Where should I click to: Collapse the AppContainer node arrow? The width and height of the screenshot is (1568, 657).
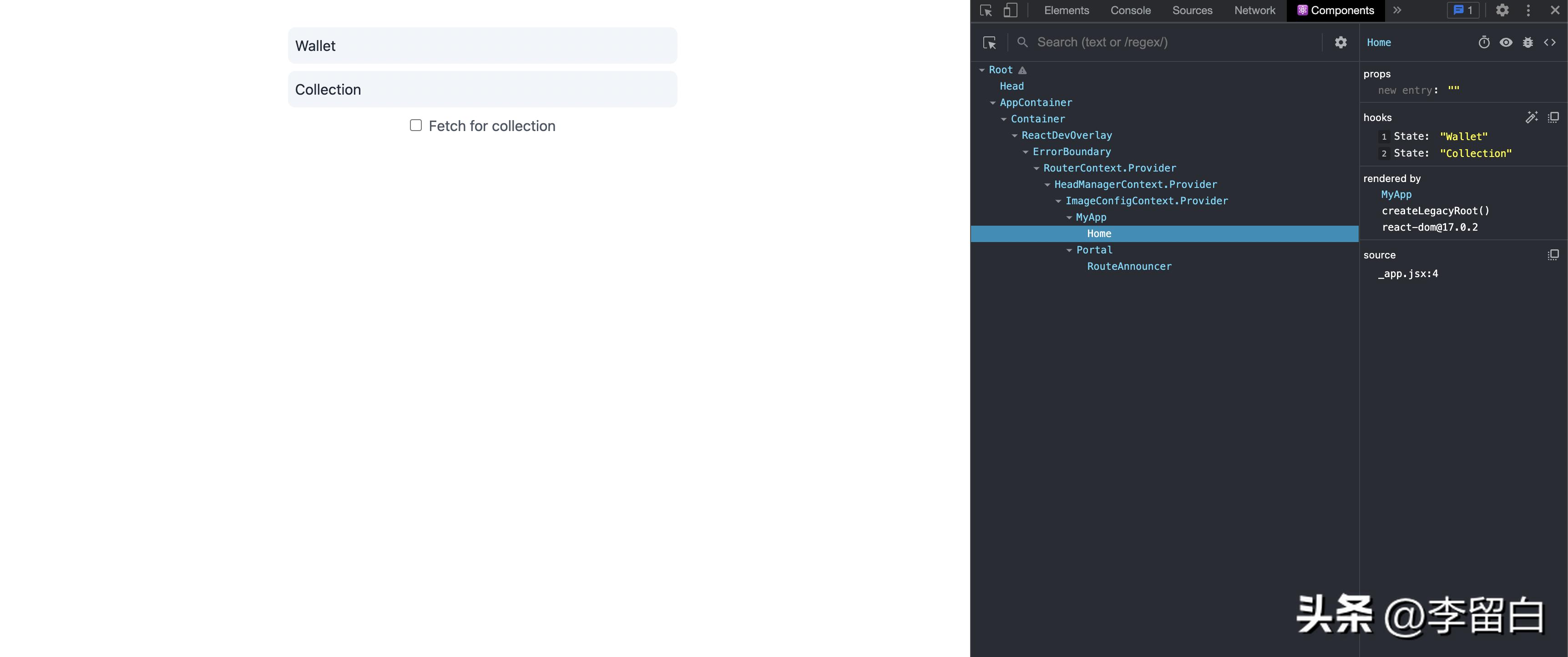[993, 103]
